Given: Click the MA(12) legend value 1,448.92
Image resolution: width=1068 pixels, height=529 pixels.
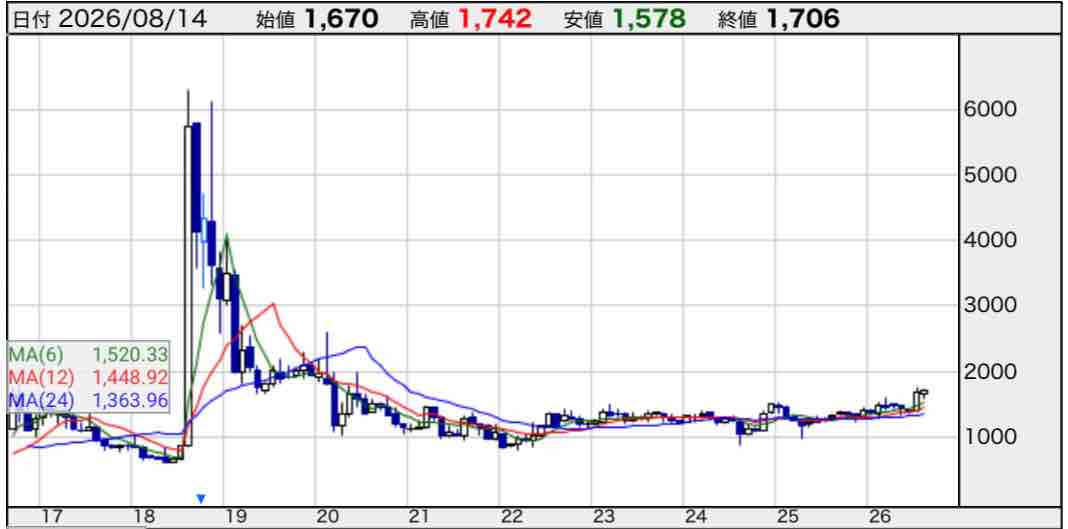Looking at the screenshot, I should click(x=130, y=377).
